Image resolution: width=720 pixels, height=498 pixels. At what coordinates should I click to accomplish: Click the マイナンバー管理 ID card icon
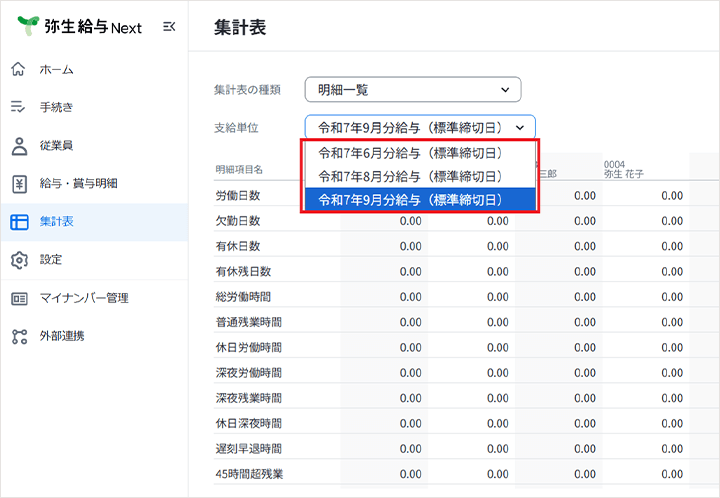[x=19, y=297]
